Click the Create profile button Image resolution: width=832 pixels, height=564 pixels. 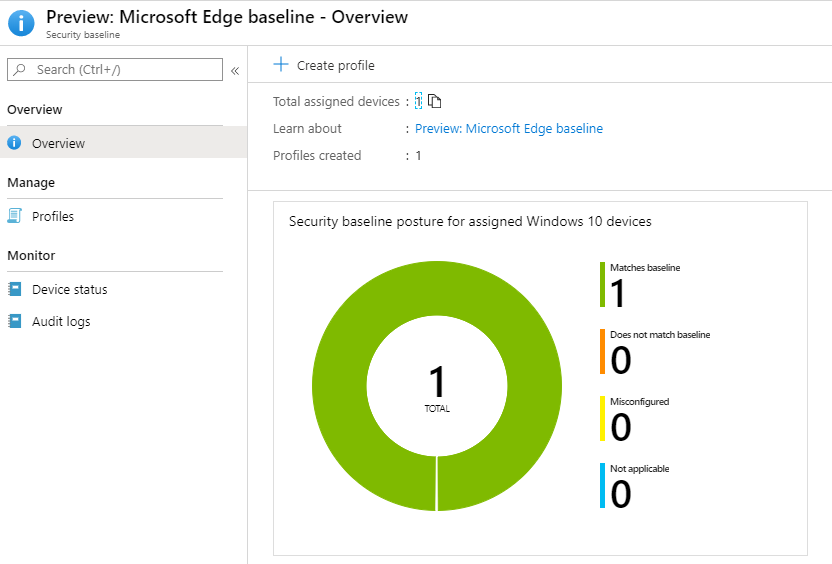[324, 65]
